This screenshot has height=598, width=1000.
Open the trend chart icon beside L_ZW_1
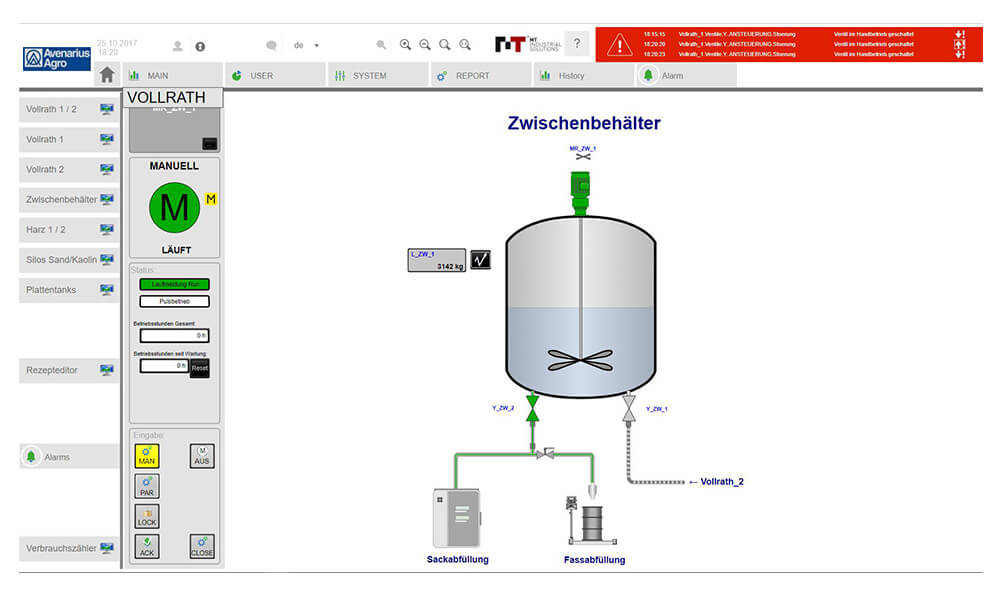480,259
